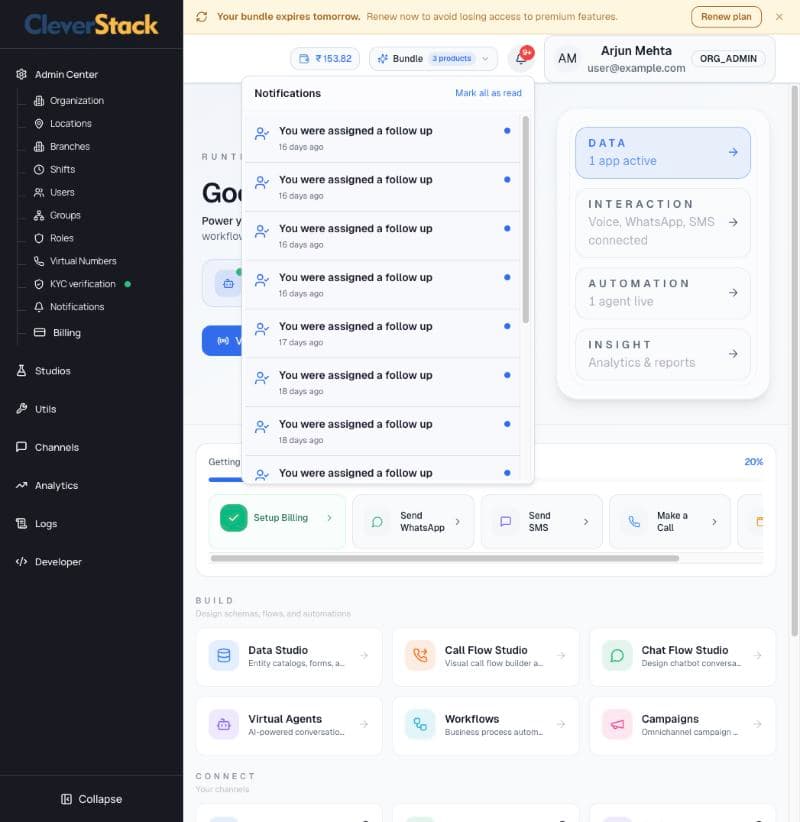Open the Users icon in sidebar
Screen dimensions: 800x822
[39, 192]
